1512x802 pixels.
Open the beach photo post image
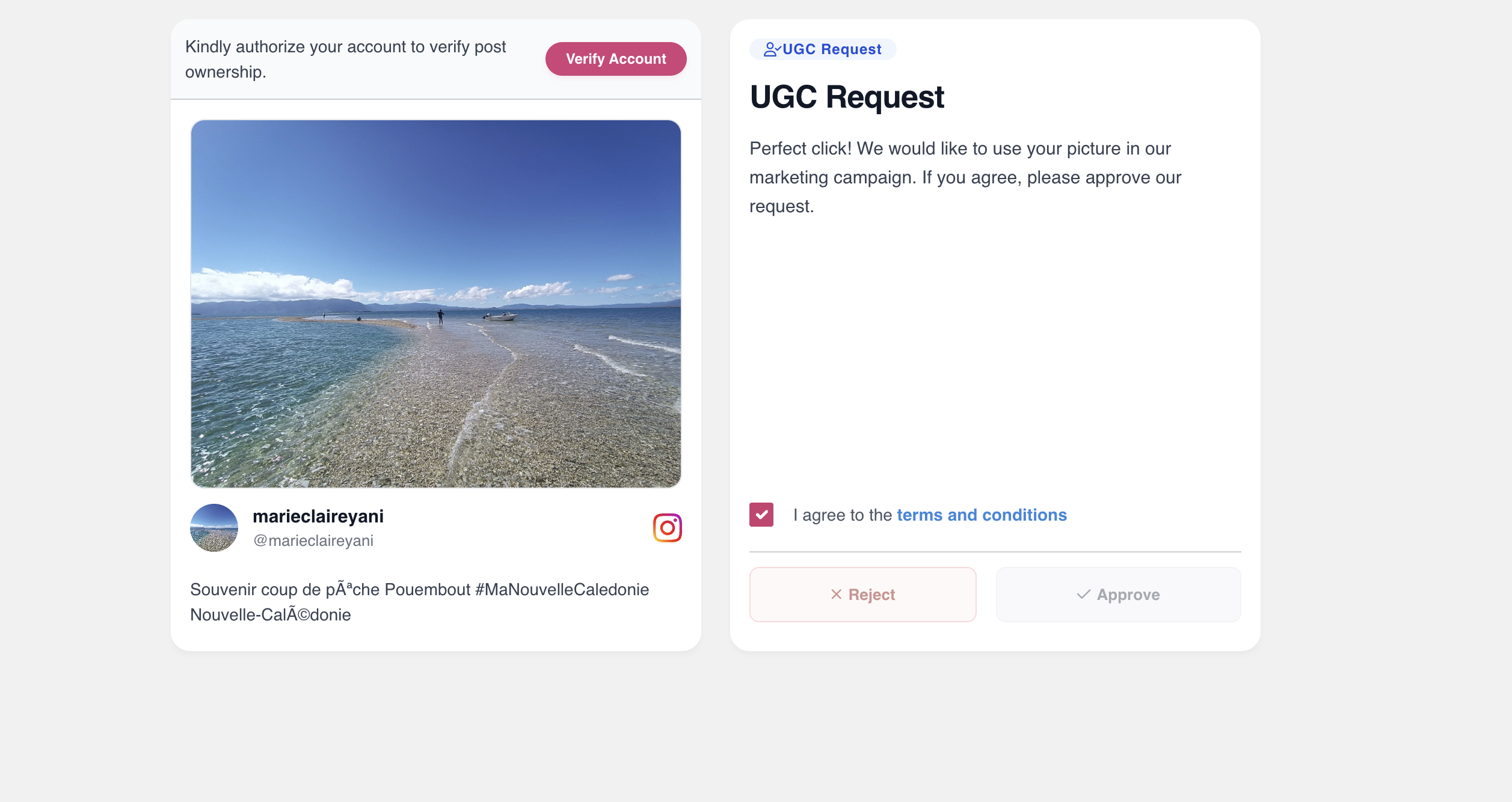click(436, 304)
